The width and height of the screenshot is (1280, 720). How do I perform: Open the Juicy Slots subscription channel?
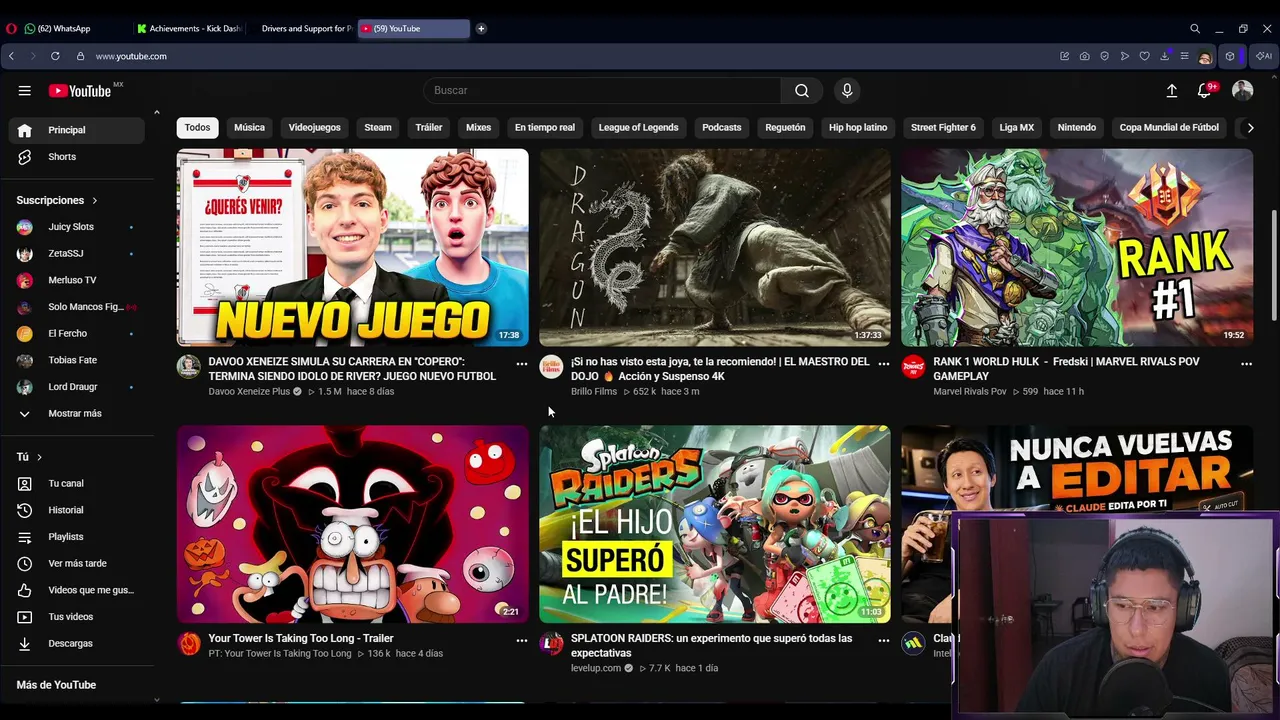click(77, 227)
